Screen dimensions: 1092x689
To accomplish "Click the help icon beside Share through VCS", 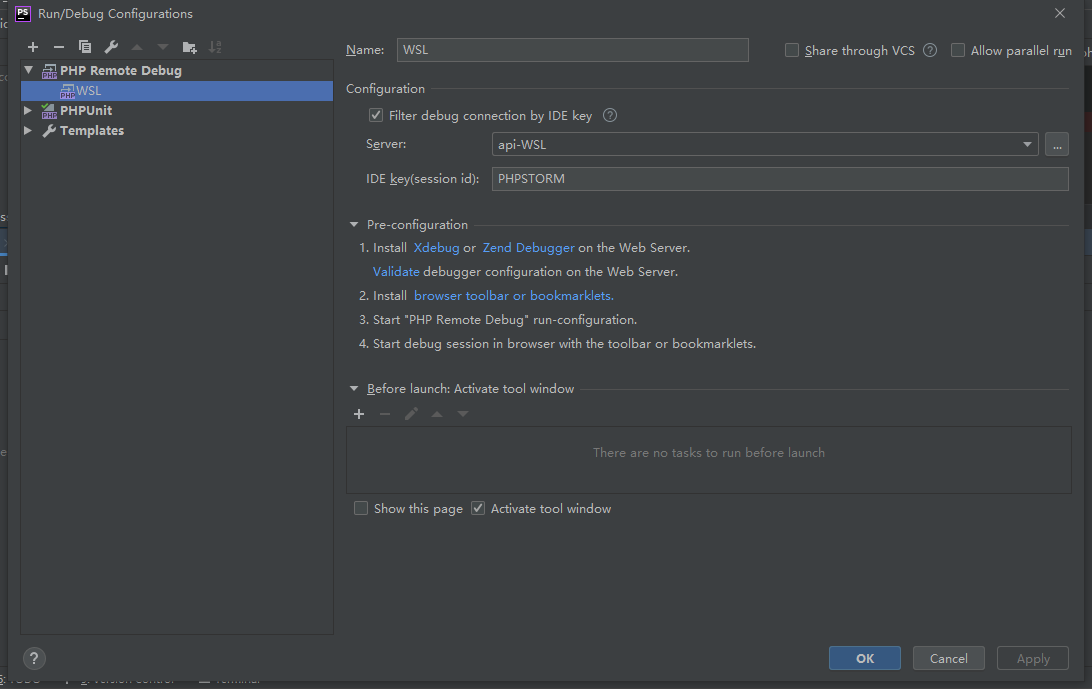I will (930, 50).
